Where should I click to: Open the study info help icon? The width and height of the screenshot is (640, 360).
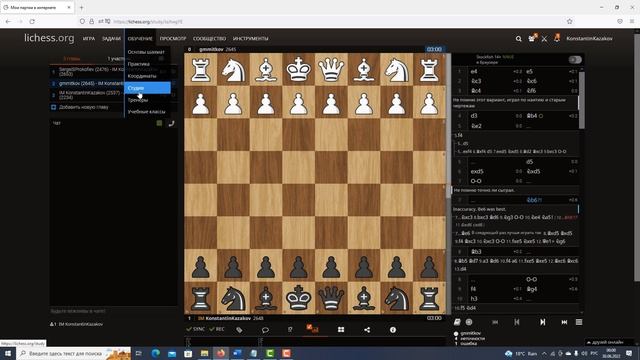pyautogui.click(x=393, y=330)
